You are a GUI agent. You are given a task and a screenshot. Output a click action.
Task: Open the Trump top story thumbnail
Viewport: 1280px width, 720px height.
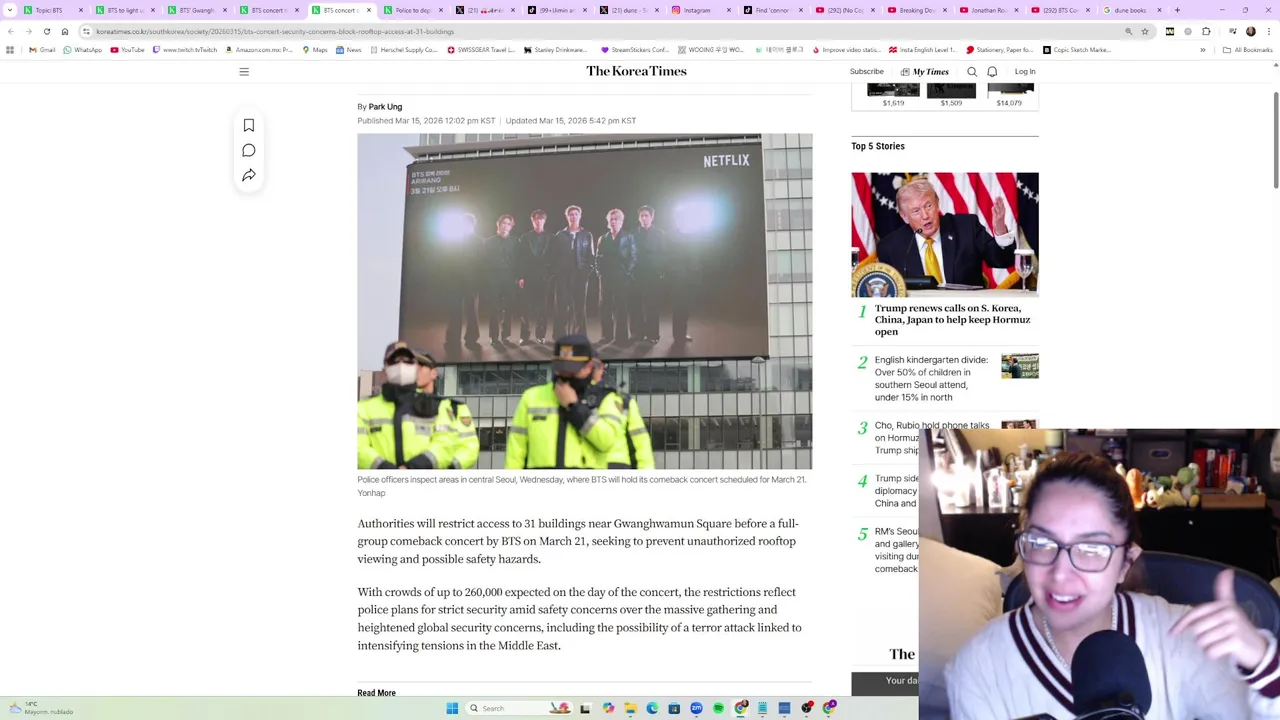coord(945,234)
